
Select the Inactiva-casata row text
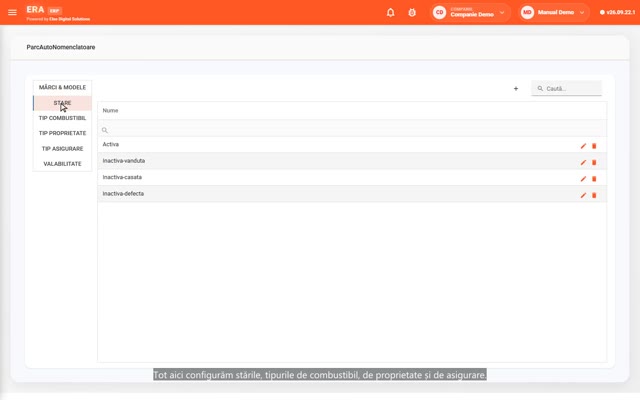(122, 177)
